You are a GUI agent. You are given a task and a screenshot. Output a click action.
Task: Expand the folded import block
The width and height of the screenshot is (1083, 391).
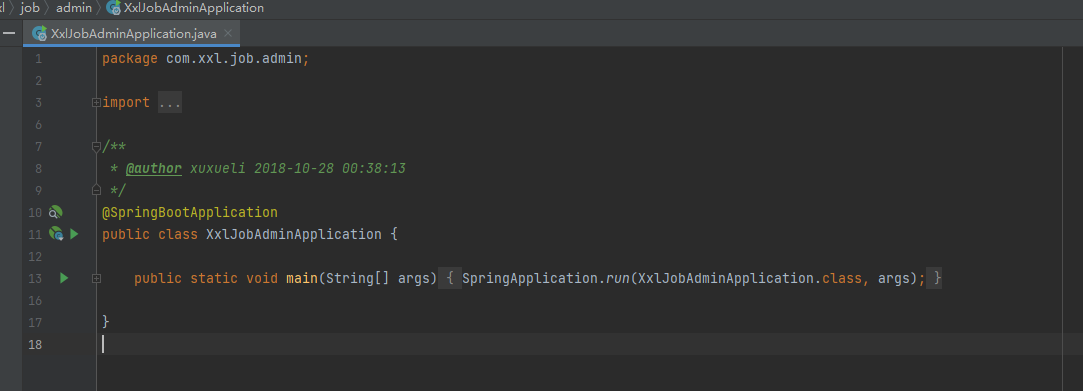click(x=96, y=102)
